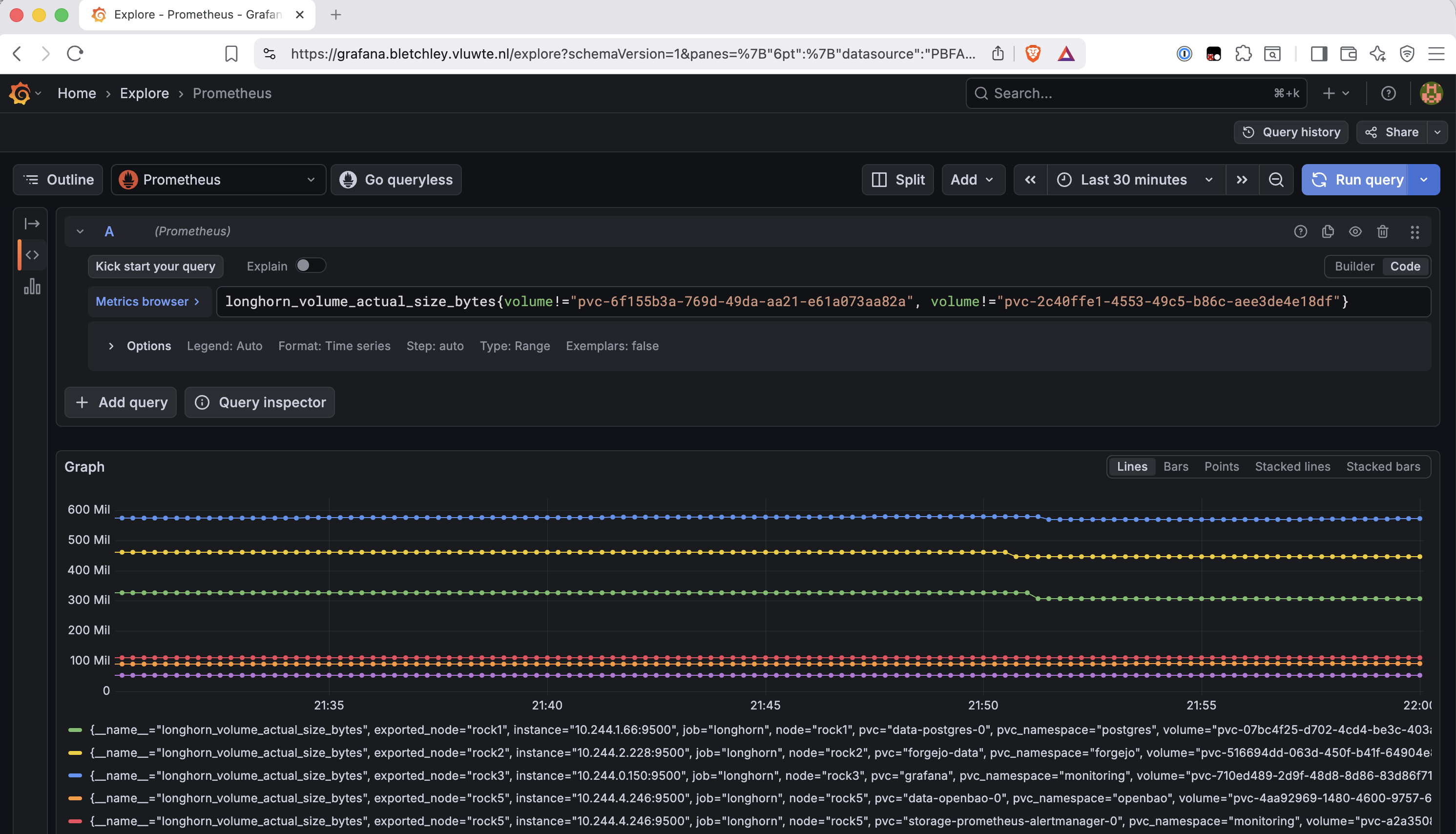Image resolution: width=1456 pixels, height=834 pixels.
Task: Click the browser bookmark icon
Action: tap(231, 54)
